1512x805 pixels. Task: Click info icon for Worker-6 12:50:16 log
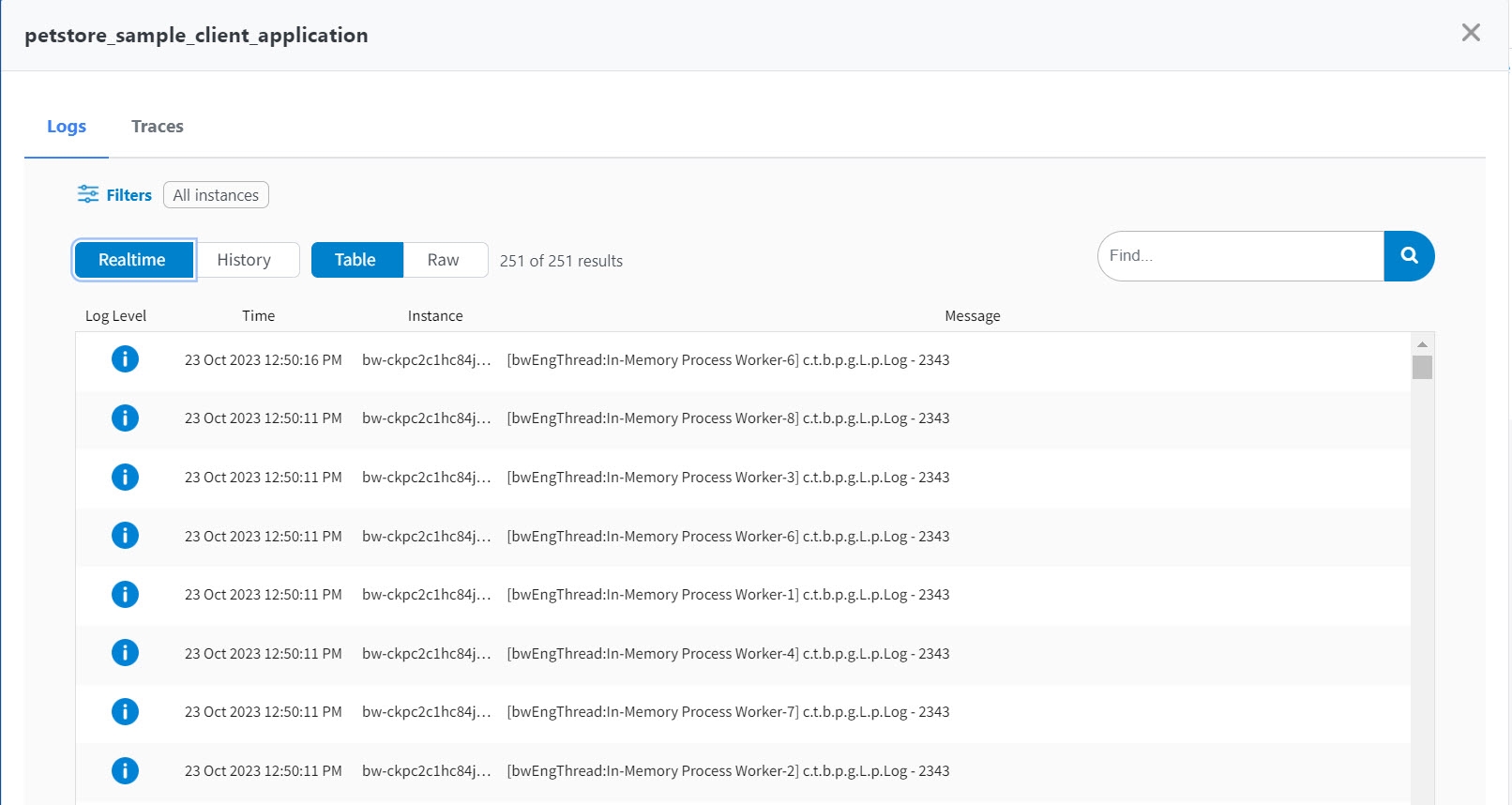pos(125,359)
